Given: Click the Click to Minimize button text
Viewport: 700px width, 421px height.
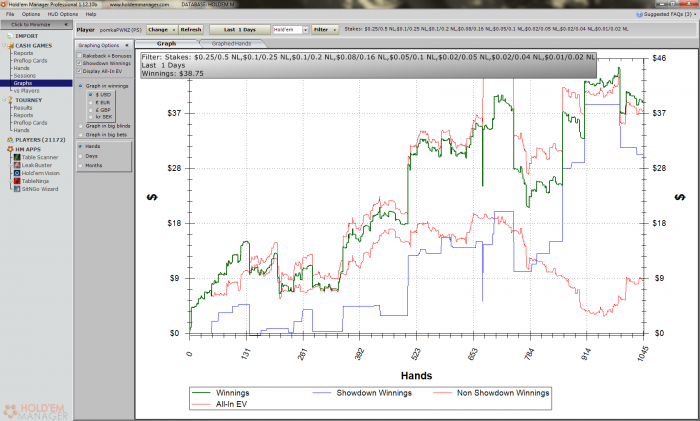Looking at the screenshot, I should coord(31,25).
